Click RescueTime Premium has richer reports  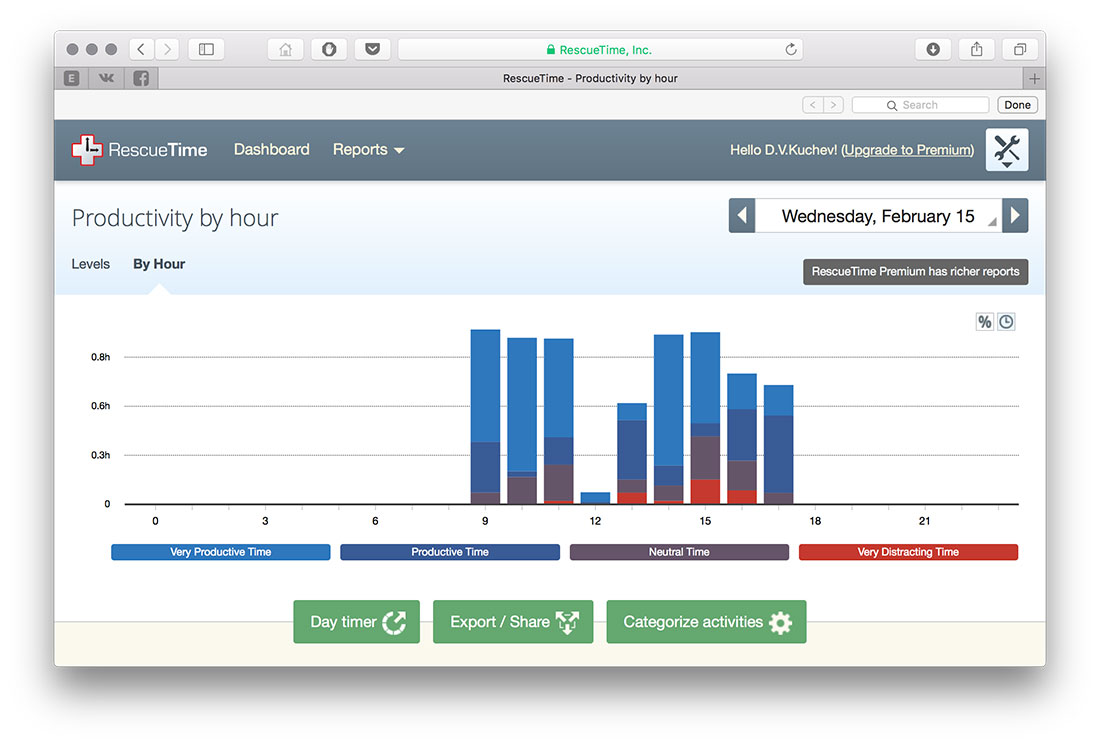(x=915, y=271)
